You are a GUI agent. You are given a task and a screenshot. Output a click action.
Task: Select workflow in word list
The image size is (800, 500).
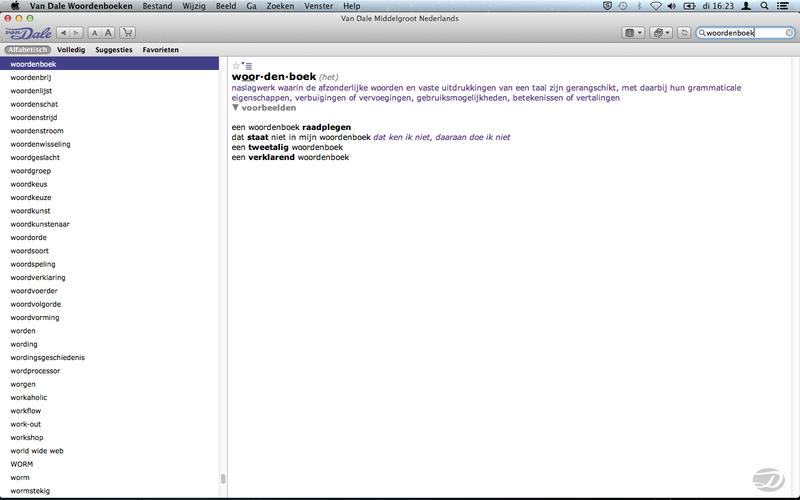coord(109,411)
